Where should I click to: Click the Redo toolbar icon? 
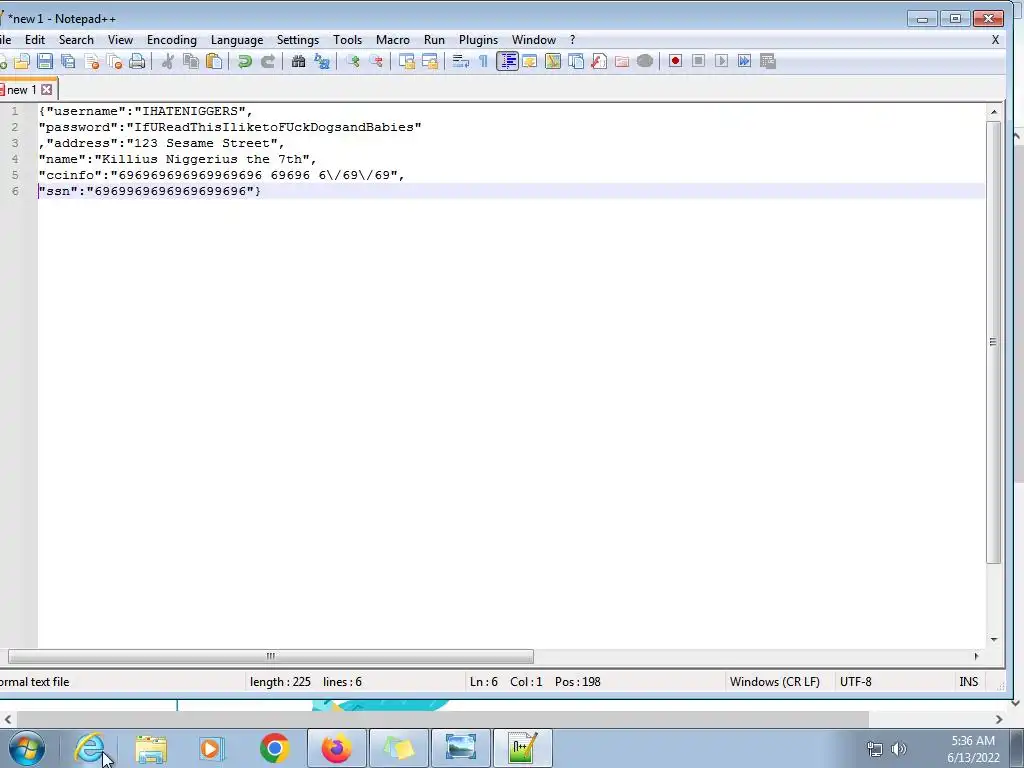tap(268, 61)
